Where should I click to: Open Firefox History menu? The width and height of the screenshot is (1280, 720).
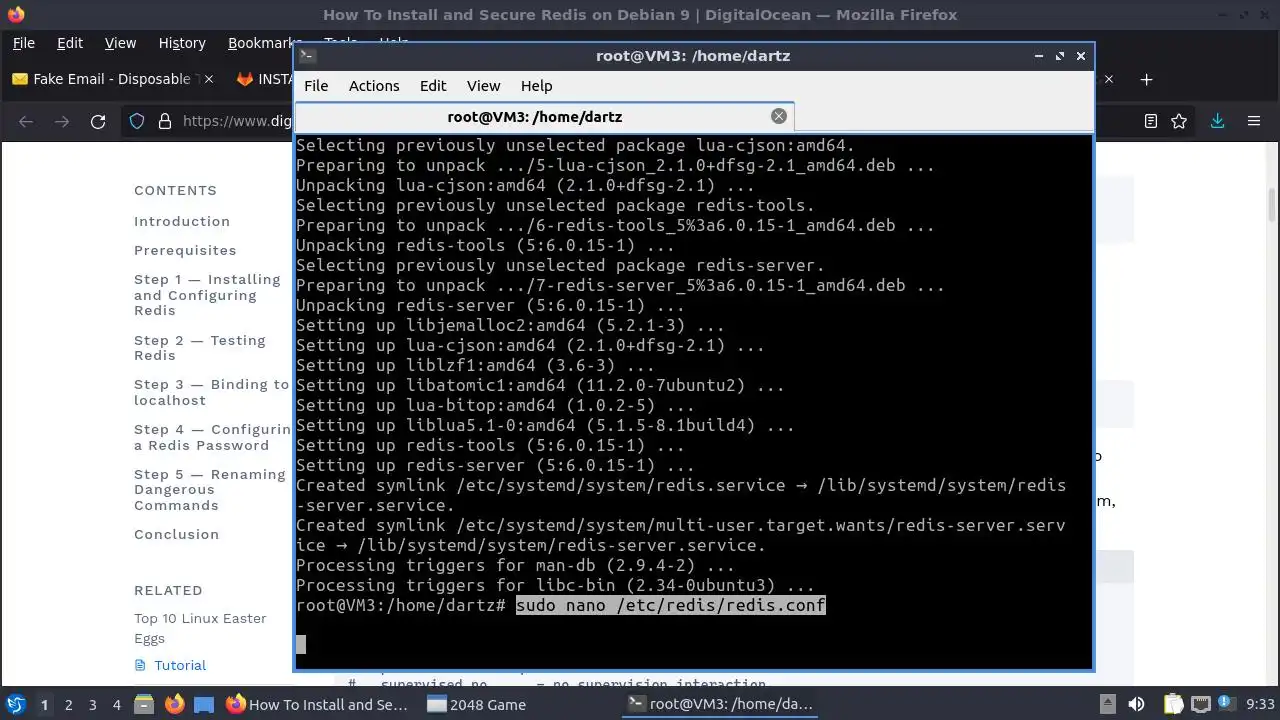click(182, 43)
